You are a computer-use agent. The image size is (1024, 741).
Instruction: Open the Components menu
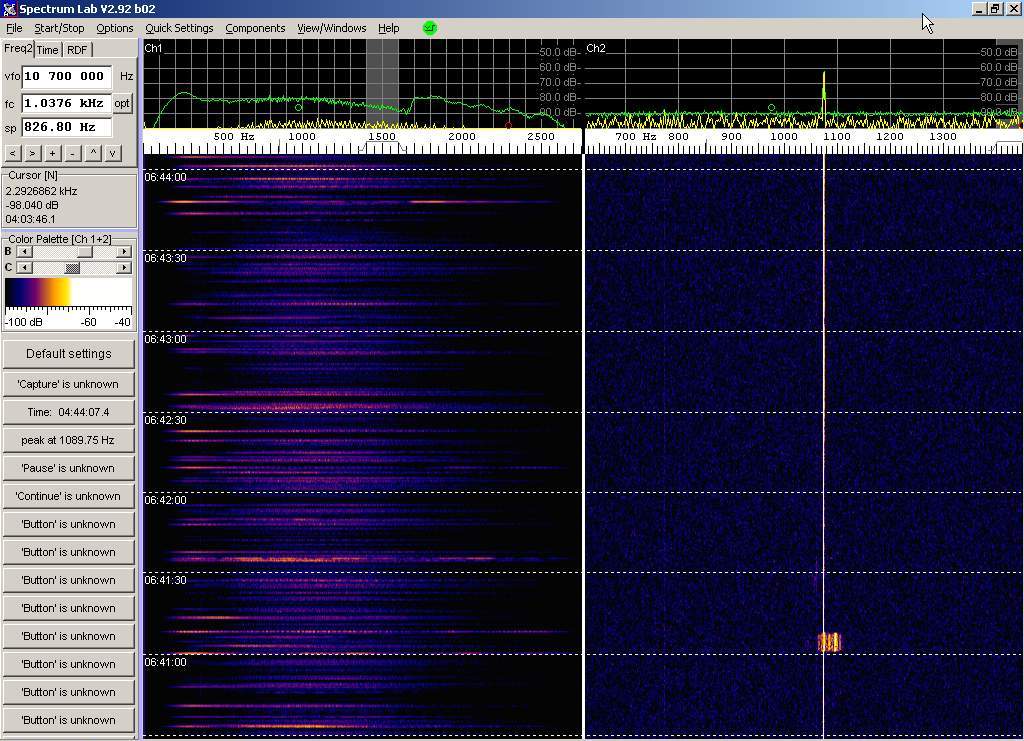pyautogui.click(x=255, y=28)
